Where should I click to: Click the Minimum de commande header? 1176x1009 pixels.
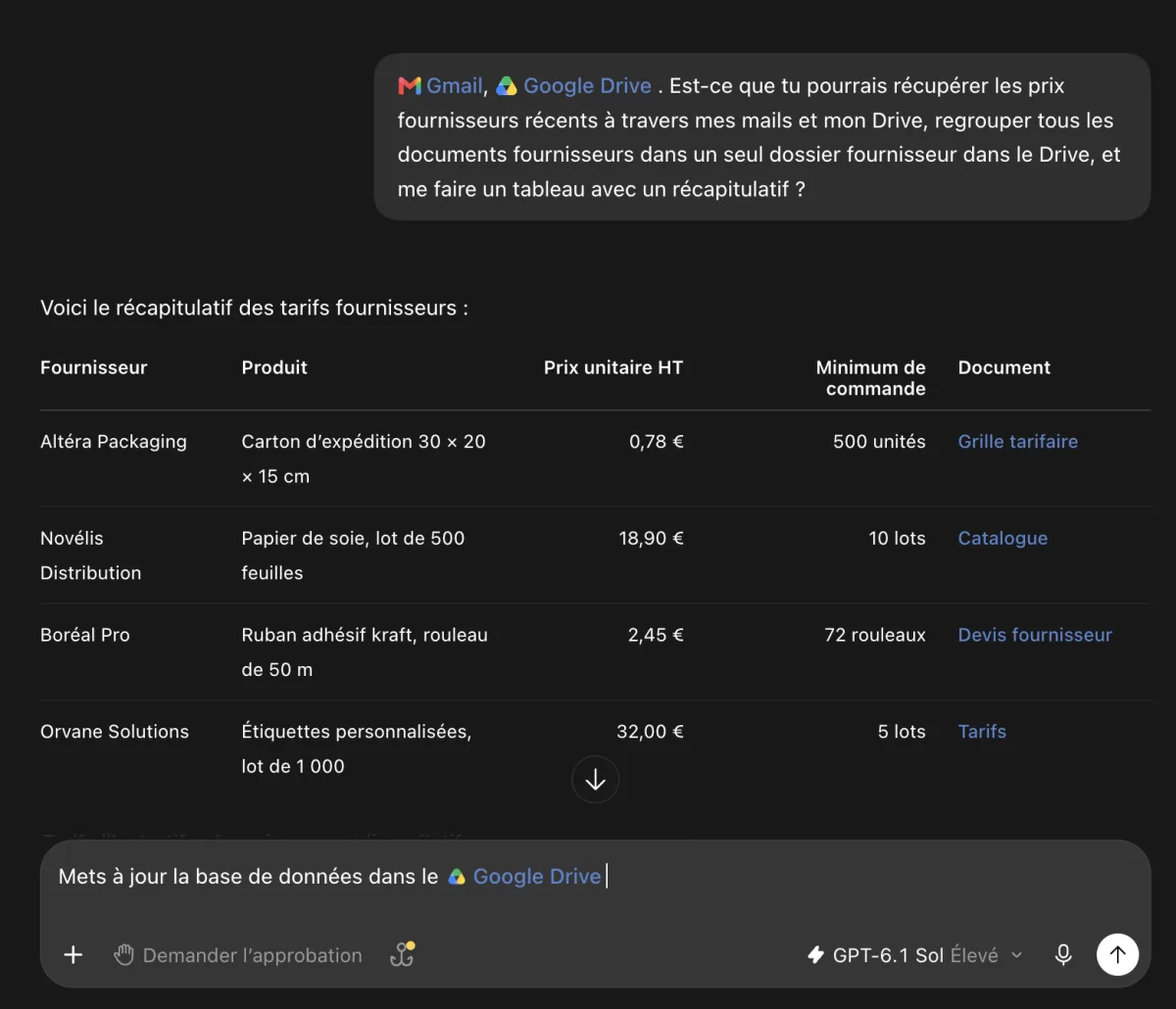coord(871,378)
